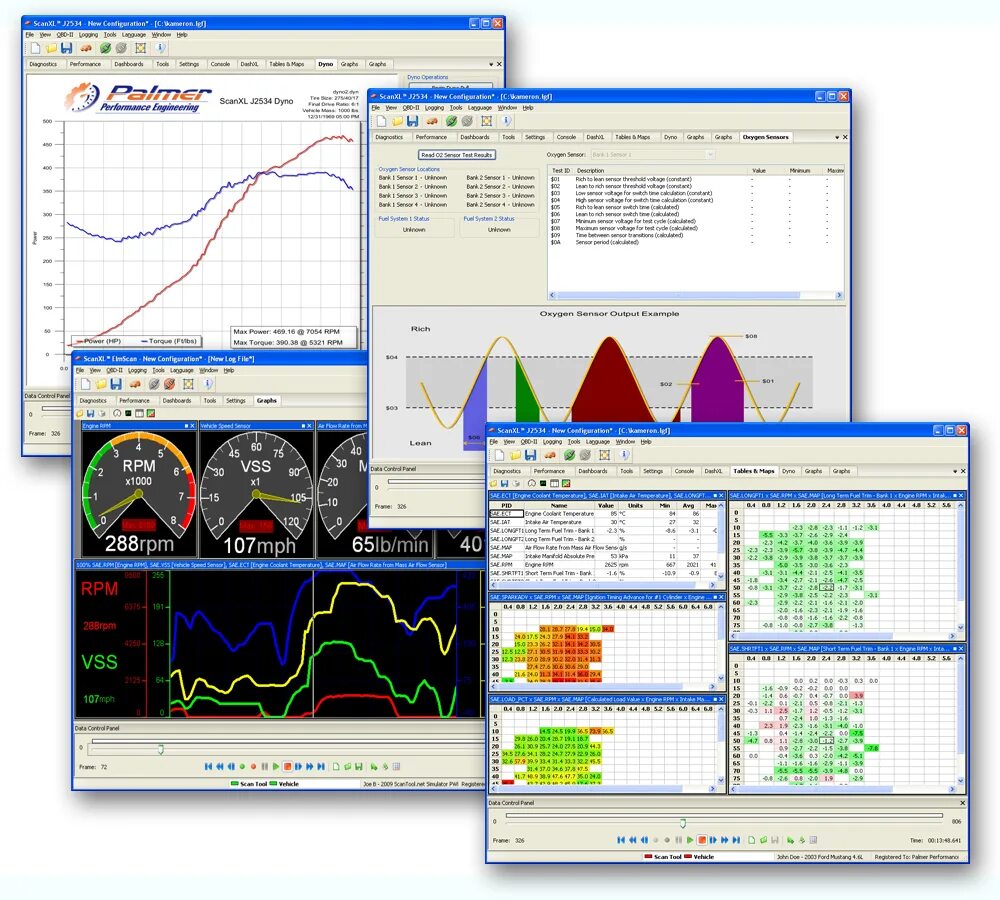The width and height of the screenshot is (1000, 900).
Task: Click Vehicle status indicator in ElmScan window
Action: (x=284, y=784)
